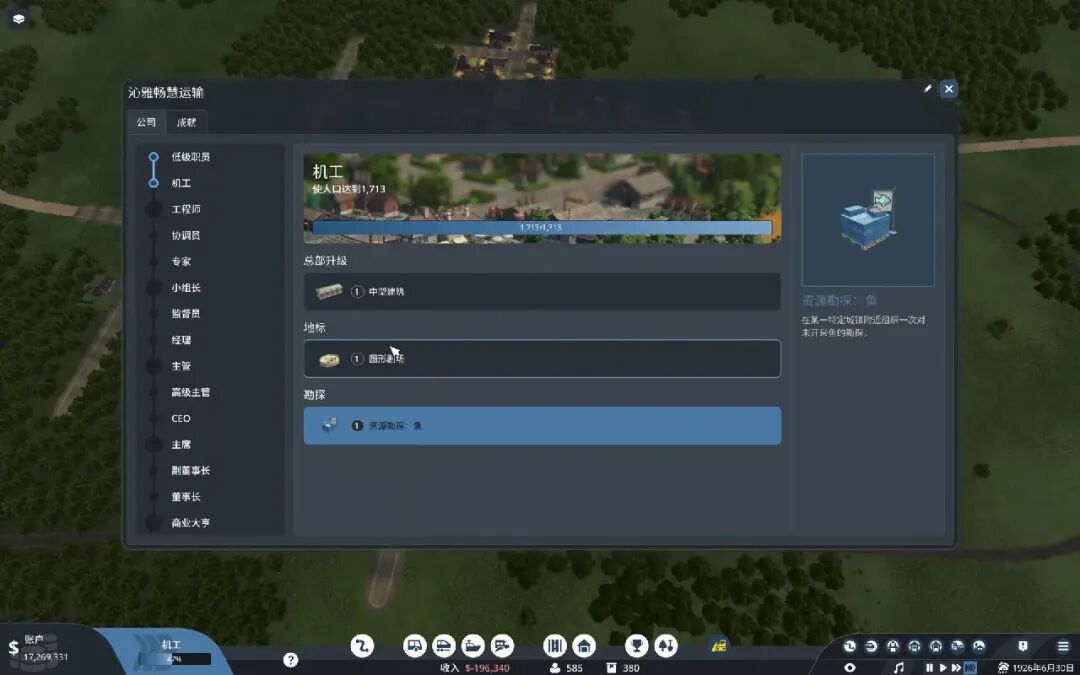This screenshot has height=675, width=1080.
Task: Click the 机工 banner image in the window
Action: pos(542,198)
